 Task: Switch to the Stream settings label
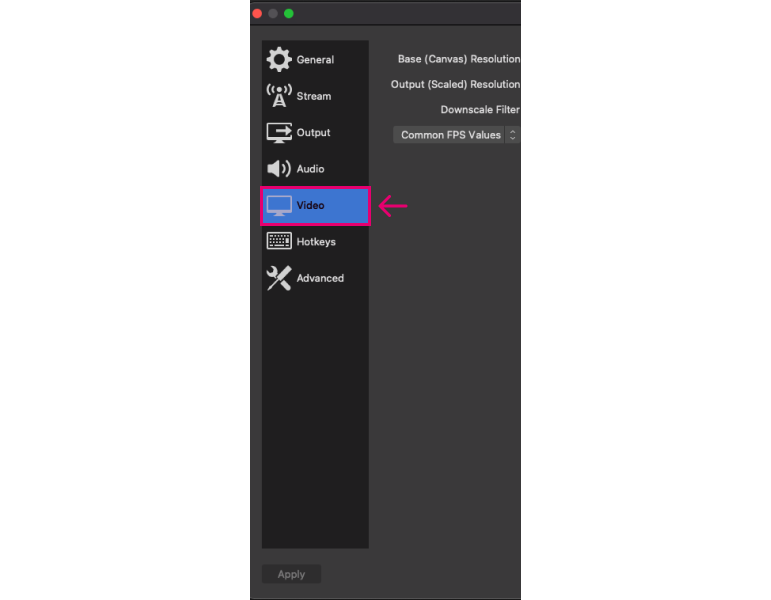tap(314, 96)
